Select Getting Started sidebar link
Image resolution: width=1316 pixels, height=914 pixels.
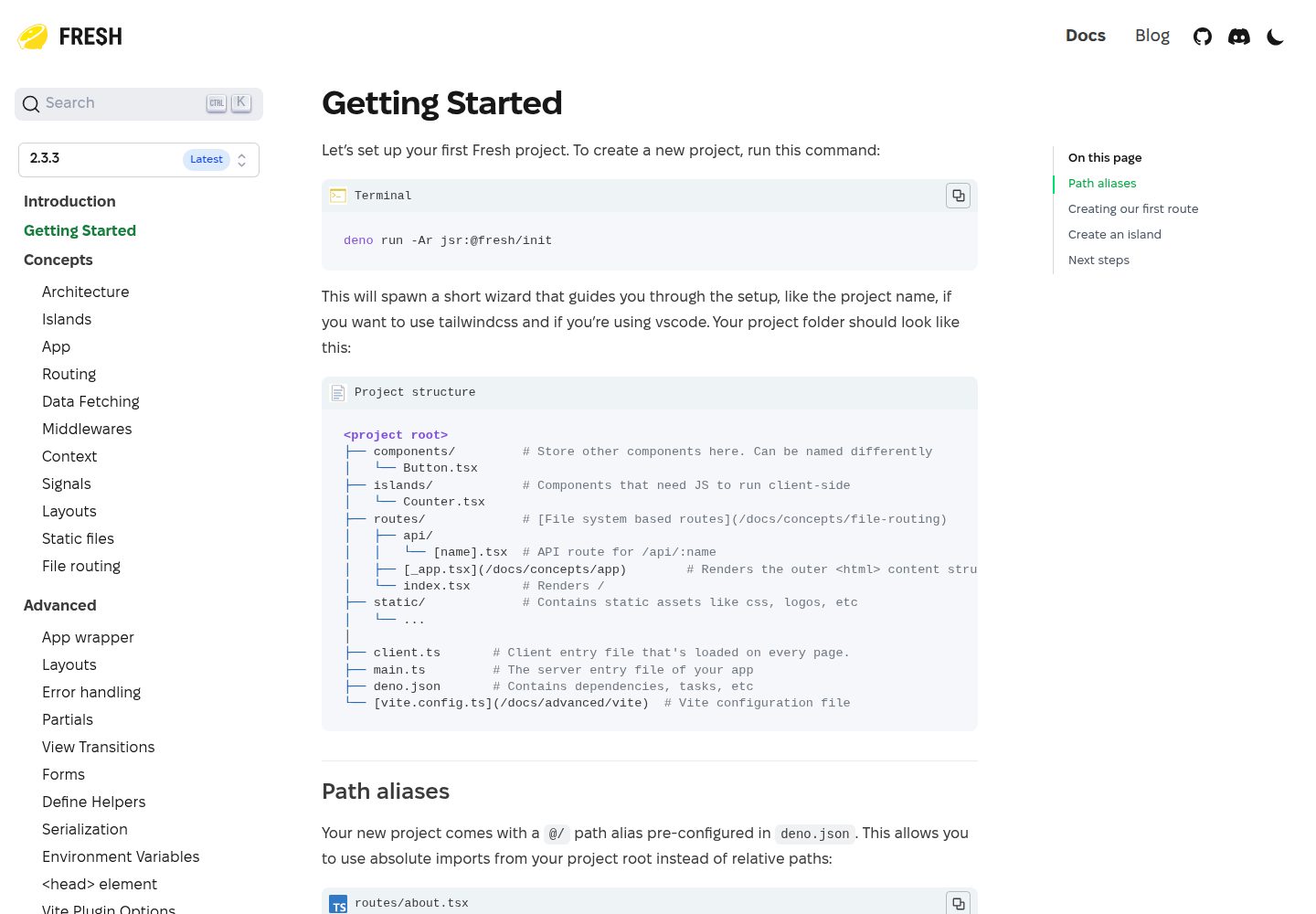[80, 230]
